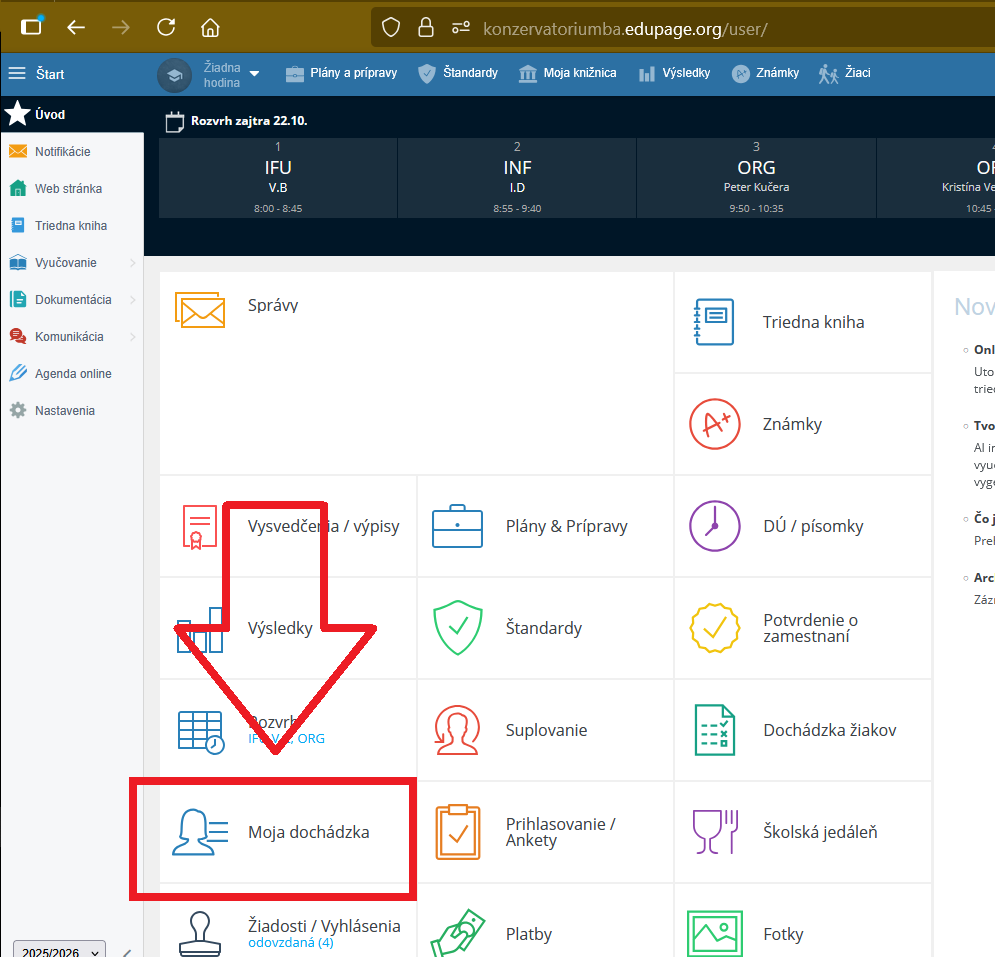Open the Triedna kniha notebook tile icon
Image resolution: width=995 pixels, height=957 pixels.
714,322
